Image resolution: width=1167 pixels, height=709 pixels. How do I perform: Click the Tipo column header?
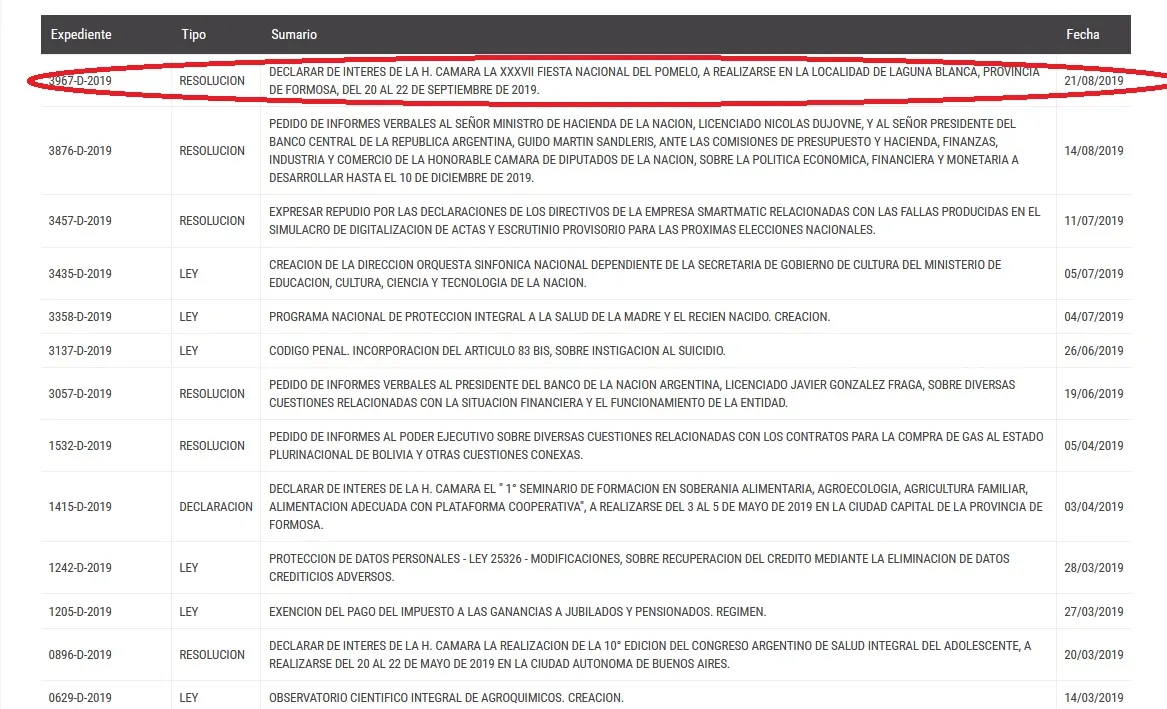pos(194,34)
